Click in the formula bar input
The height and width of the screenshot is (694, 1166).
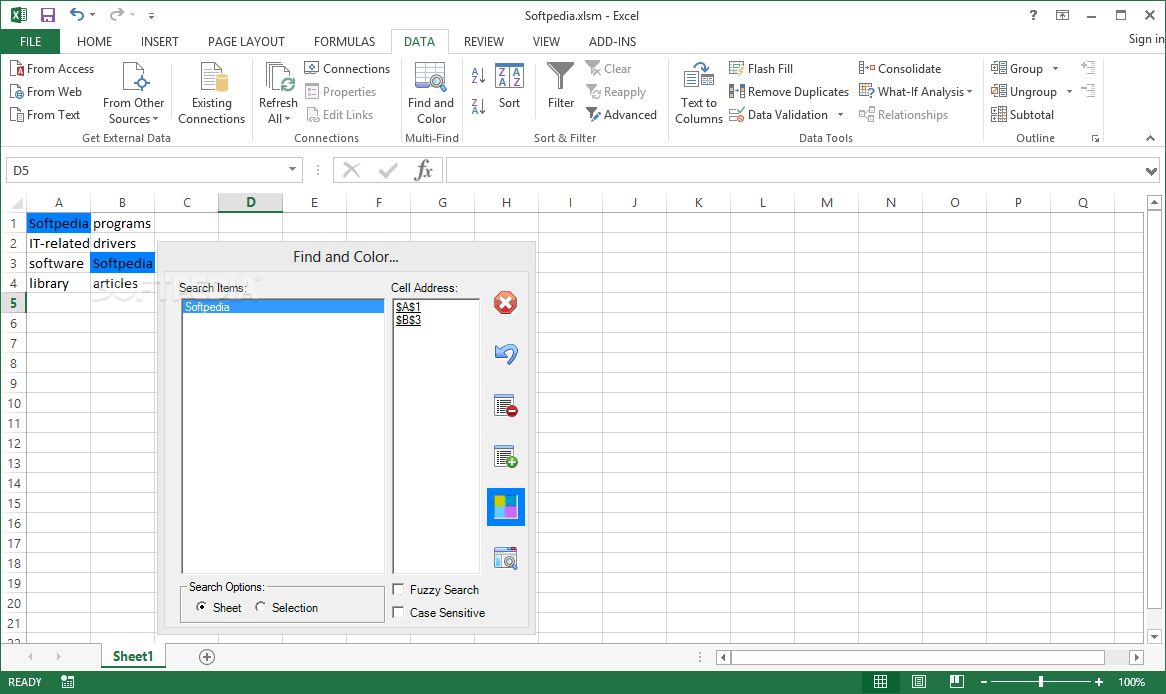pos(794,170)
